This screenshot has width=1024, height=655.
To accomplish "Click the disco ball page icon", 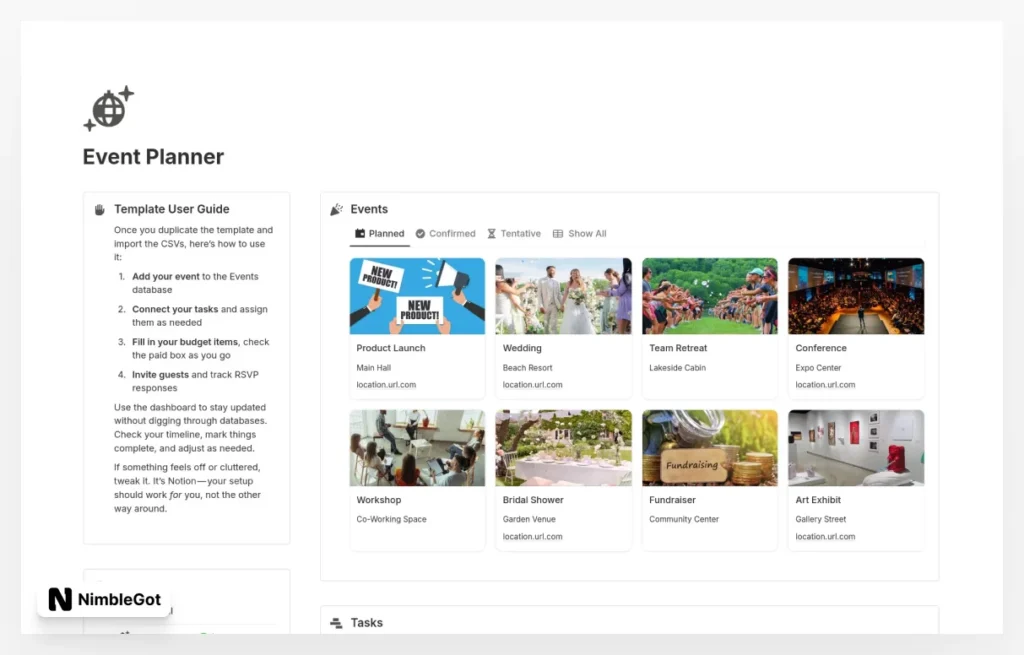I will click(x=108, y=108).
